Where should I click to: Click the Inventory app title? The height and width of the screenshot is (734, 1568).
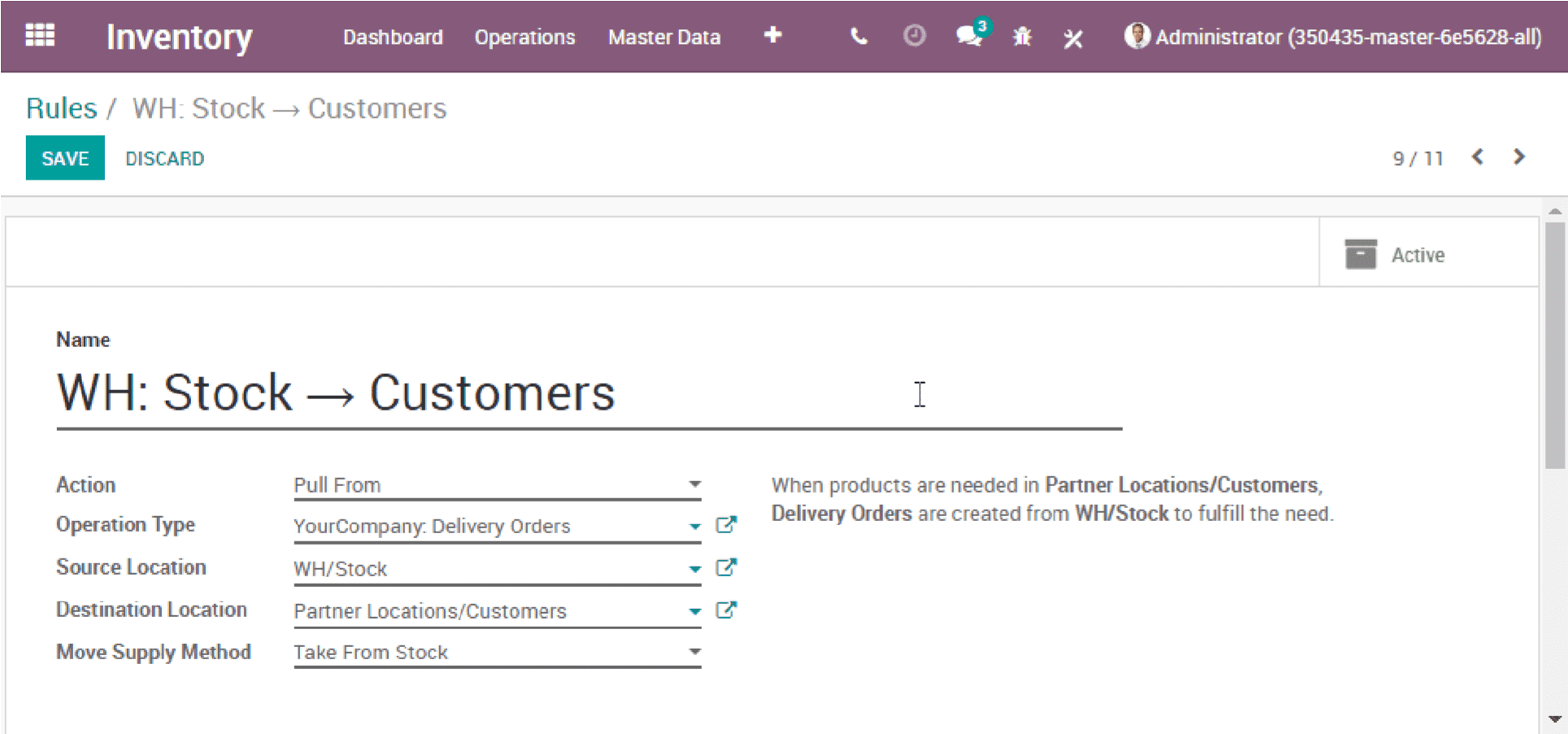click(180, 37)
